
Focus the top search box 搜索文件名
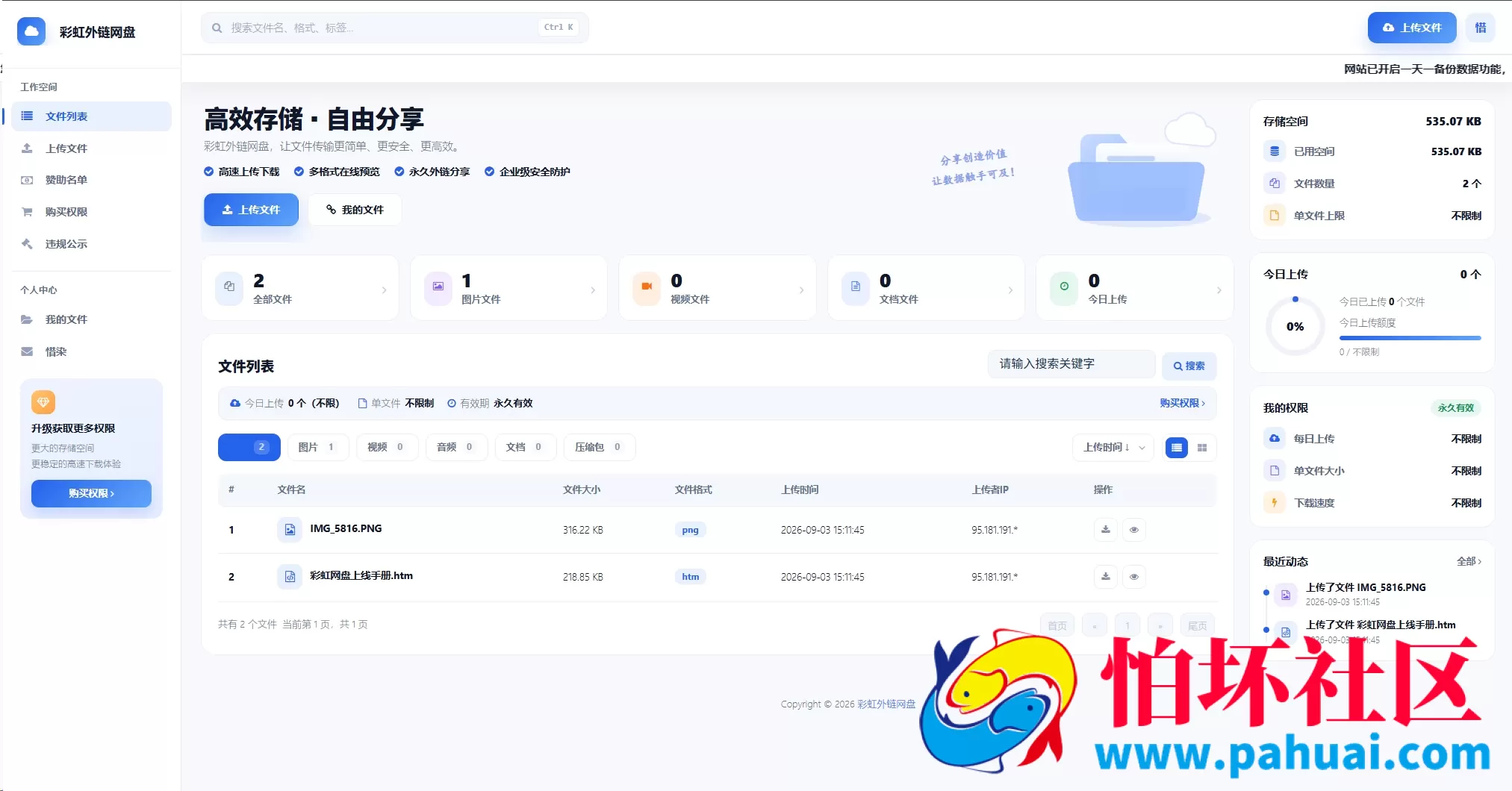394,28
